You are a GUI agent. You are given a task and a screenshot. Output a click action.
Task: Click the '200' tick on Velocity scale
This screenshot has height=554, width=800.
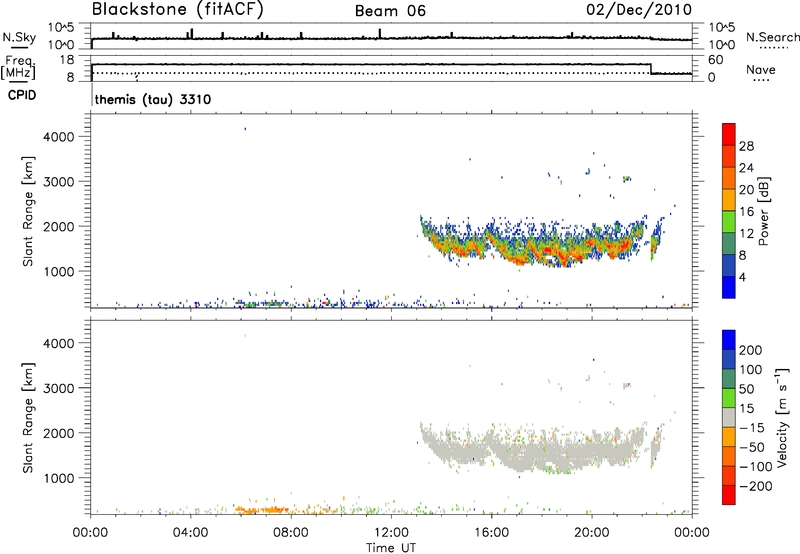coord(751,350)
